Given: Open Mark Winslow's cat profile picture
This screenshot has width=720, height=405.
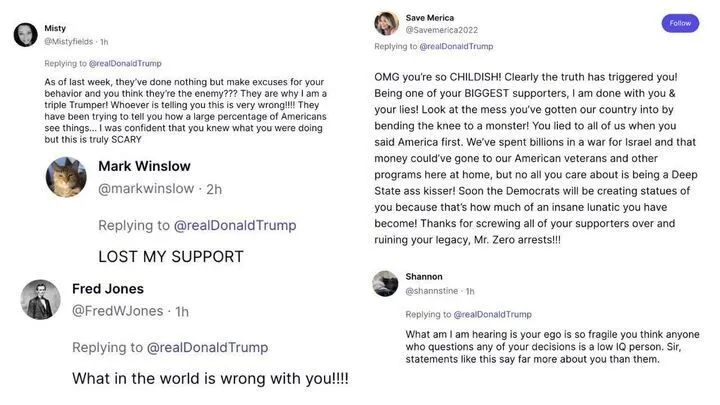Looking at the screenshot, I should (x=65, y=177).
